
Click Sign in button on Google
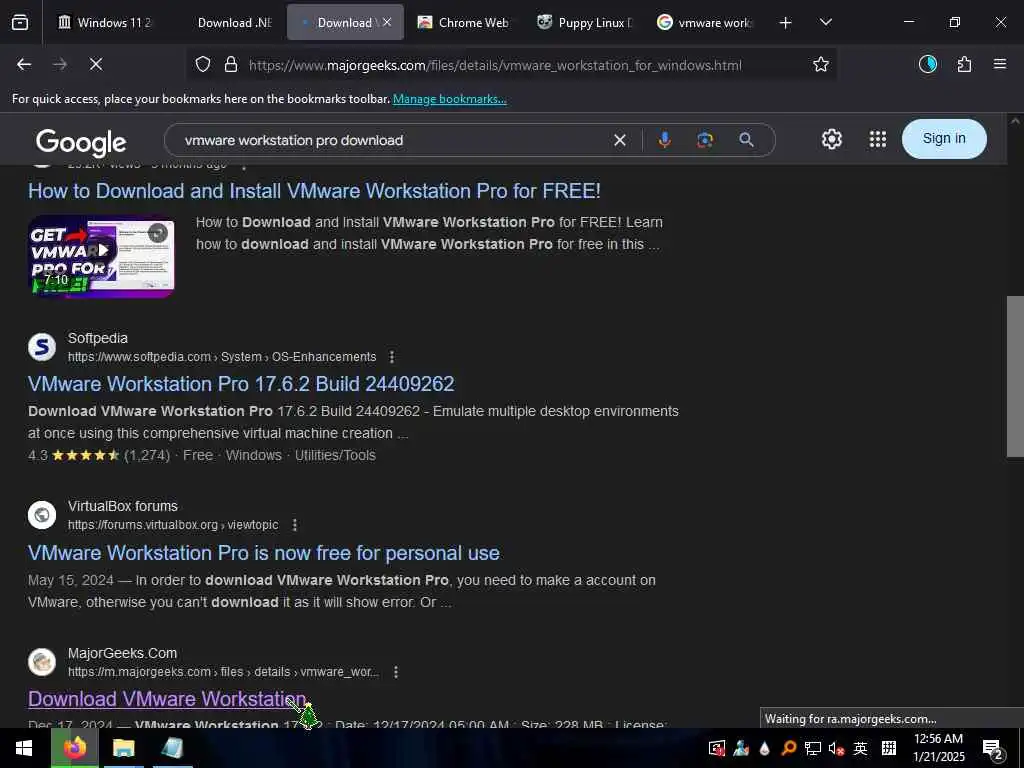944,138
